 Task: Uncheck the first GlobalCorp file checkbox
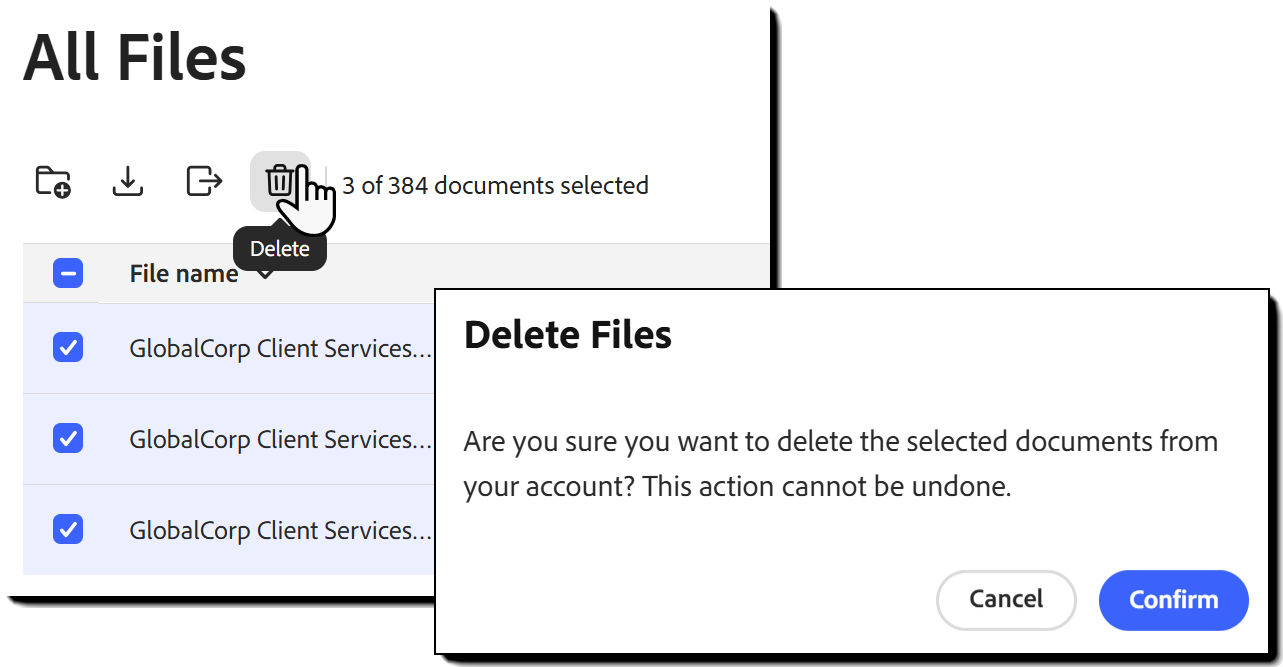click(x=67, y=347)
